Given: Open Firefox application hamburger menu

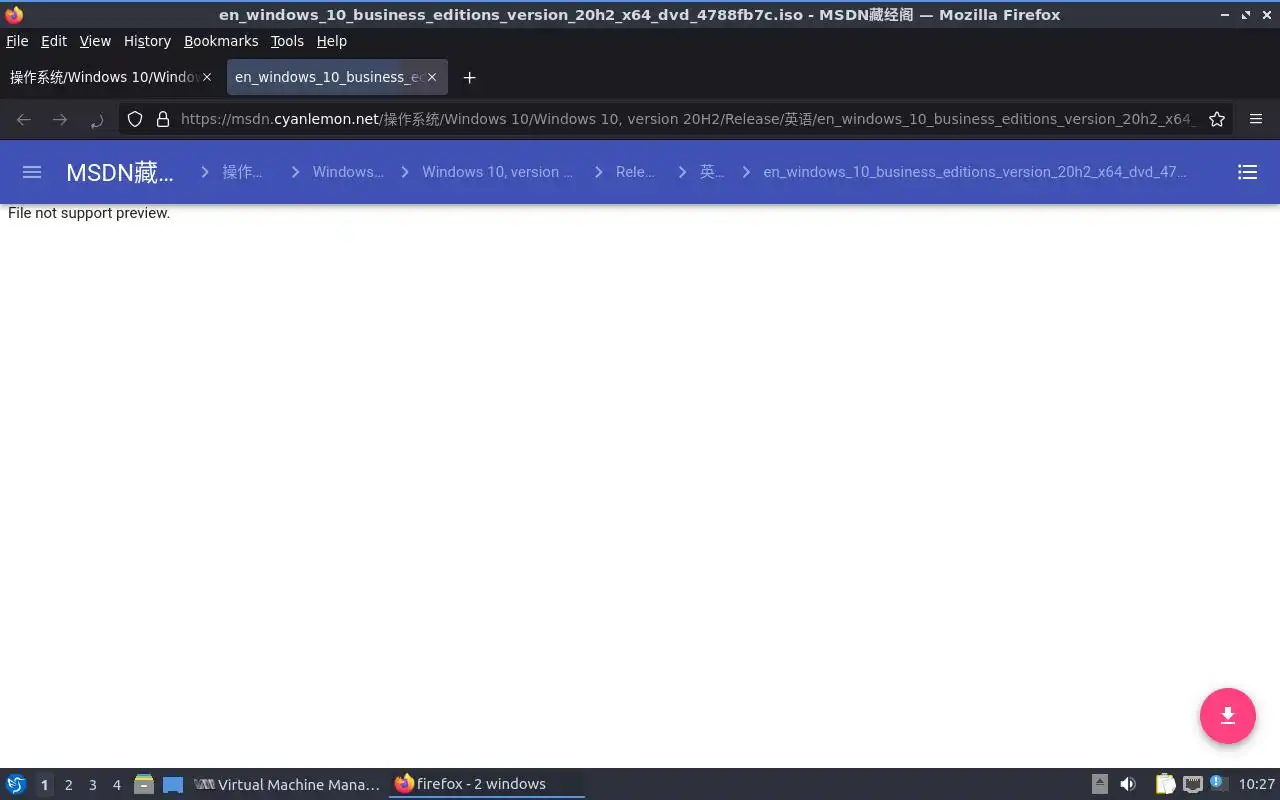Looking at the screenshot, I should pyautogui.click(x=1256, y=119).
